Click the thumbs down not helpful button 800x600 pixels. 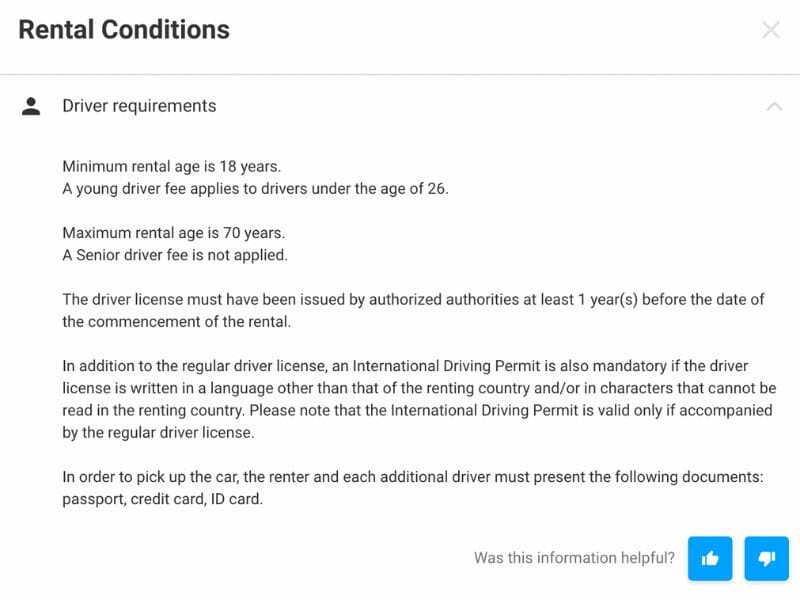[x=767, y=558]
